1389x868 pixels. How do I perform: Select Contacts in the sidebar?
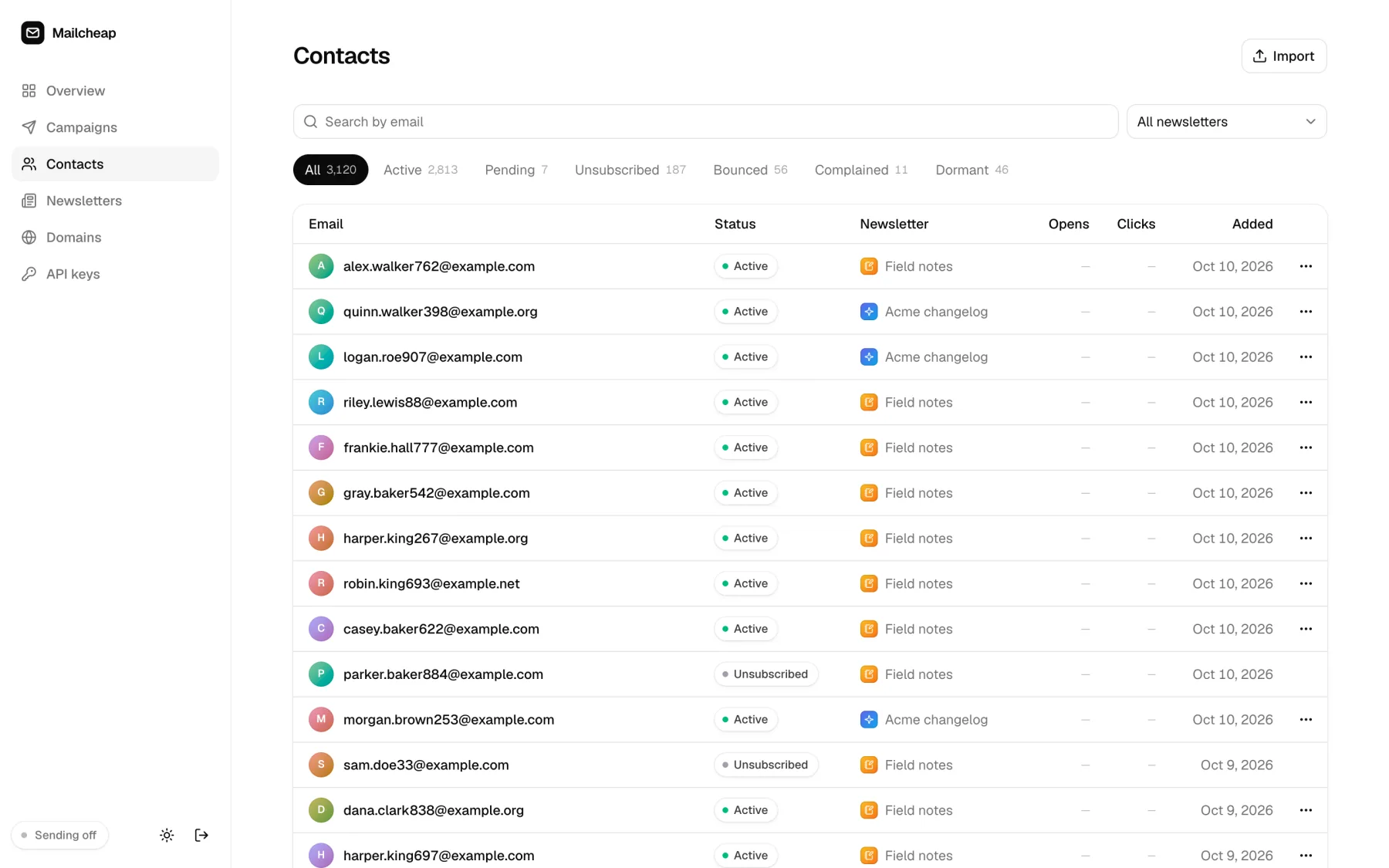pos(116,164)
